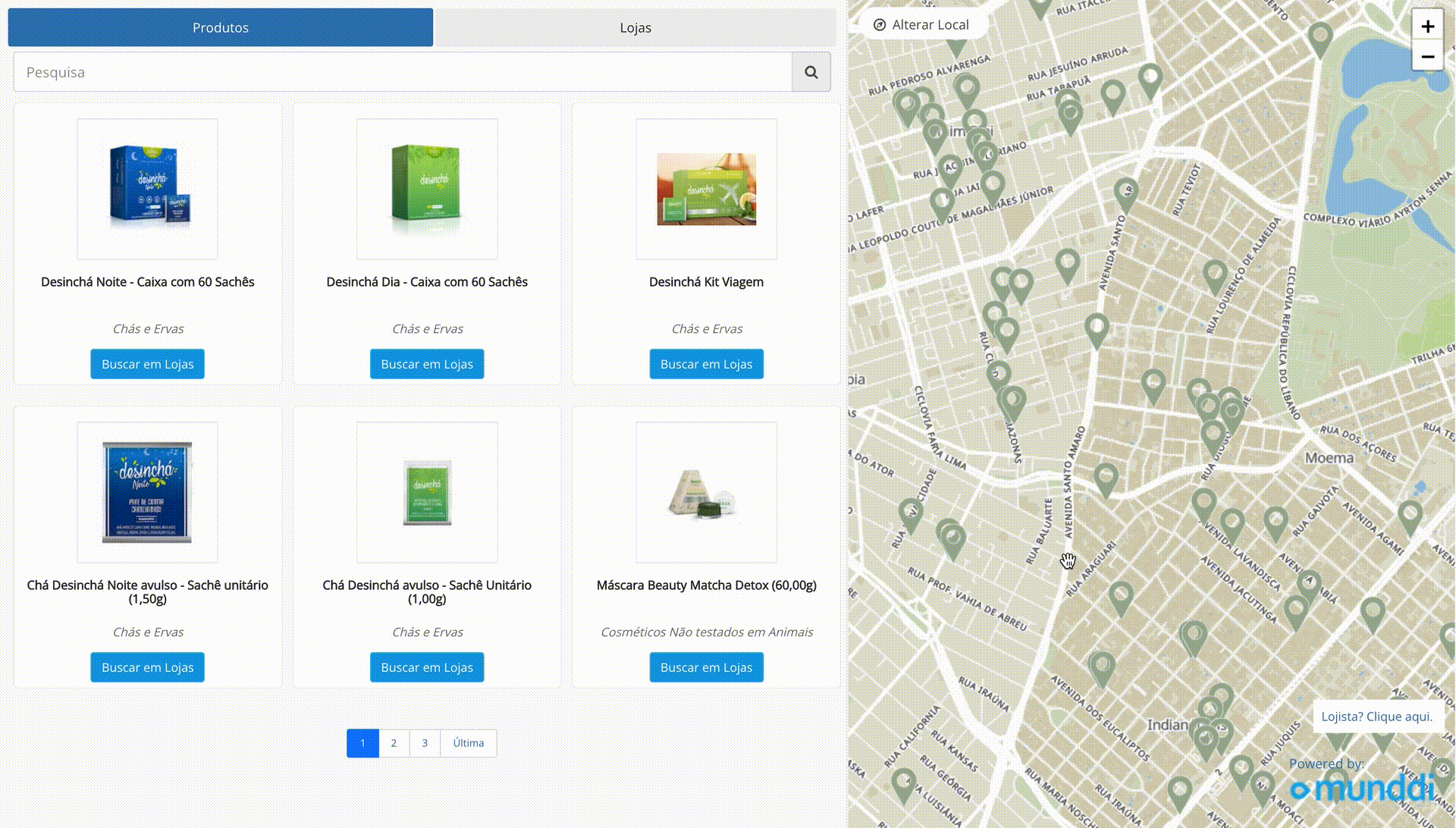Click map pin on Rua Lourenço de Almeida

click(1215, 273)
